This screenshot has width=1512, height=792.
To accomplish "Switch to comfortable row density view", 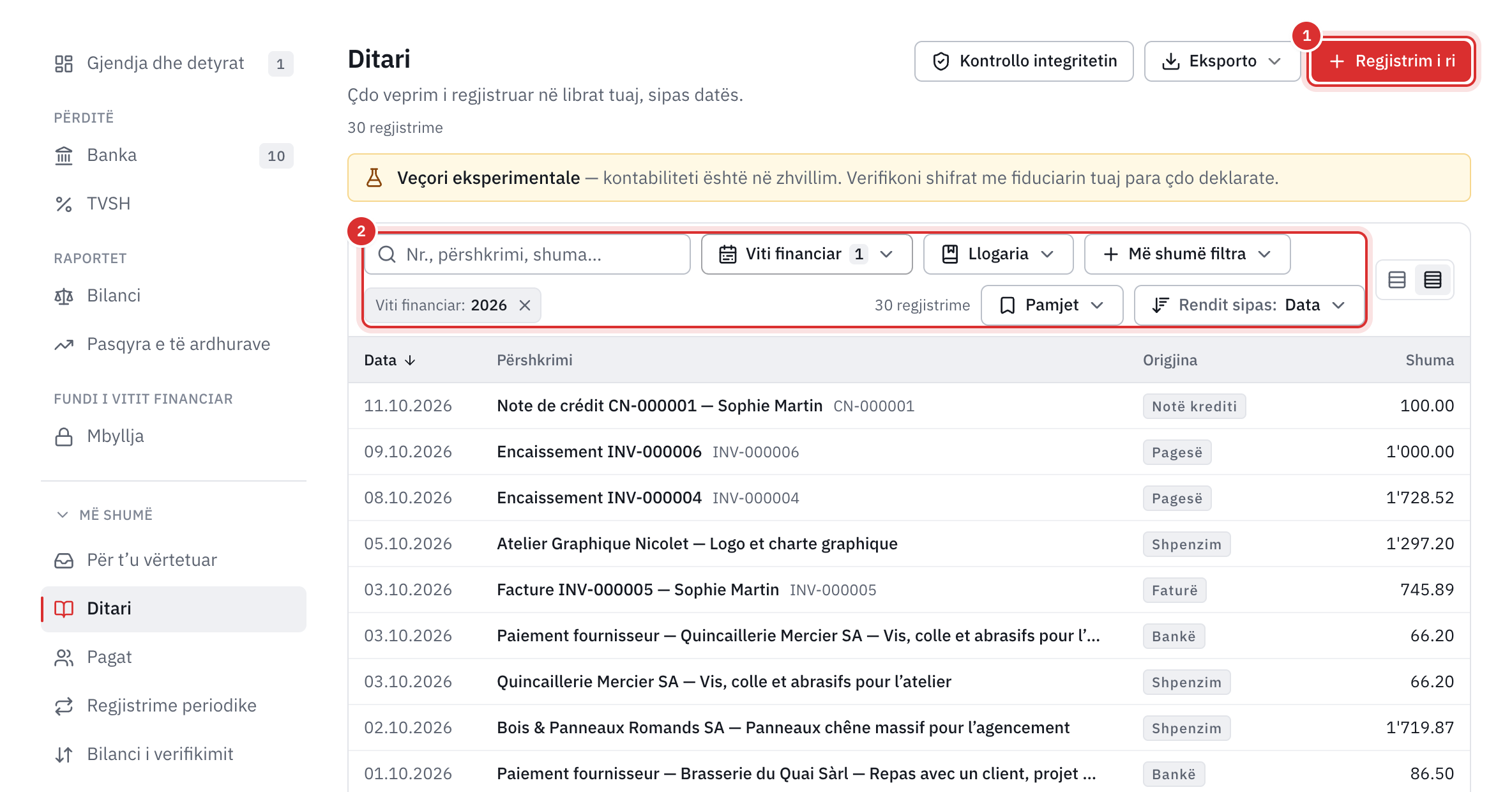I will [1397, 280].
